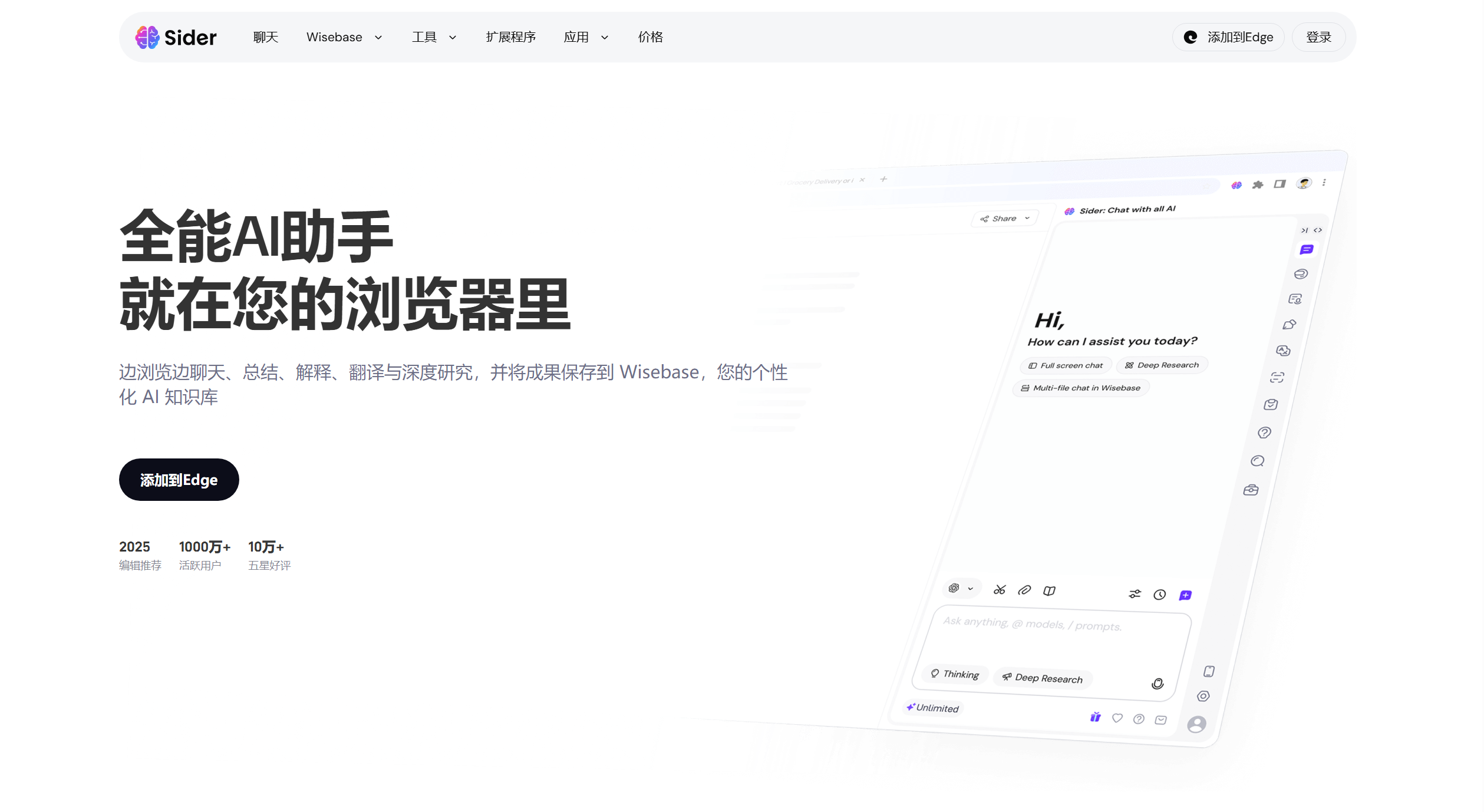
Task: Open the Share dropdown in mockup
Action: (x=1005, y=219)
